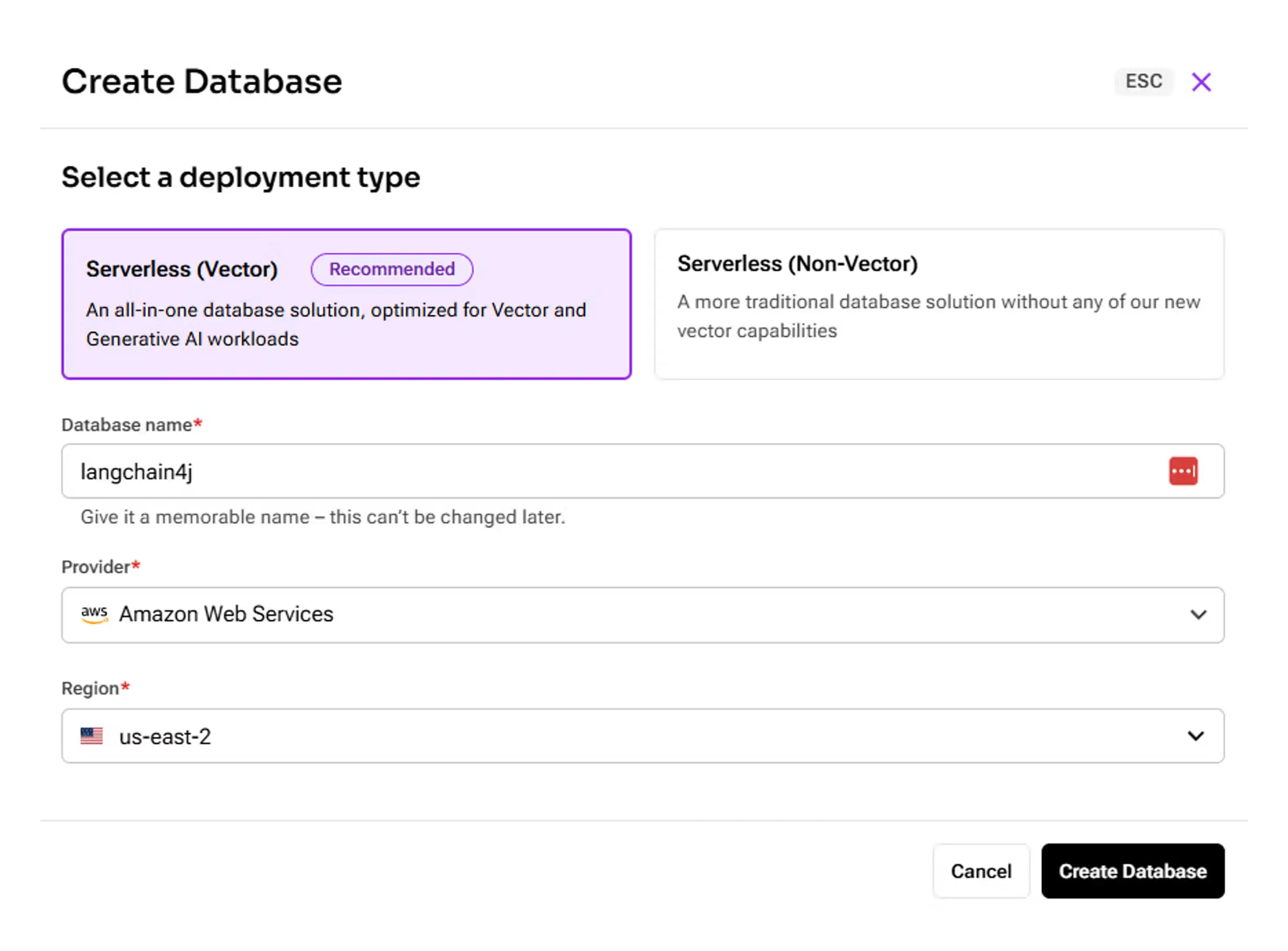Screen dimensions: 1288x951
Task: Click the Database name field label
Action: point(126,425)
